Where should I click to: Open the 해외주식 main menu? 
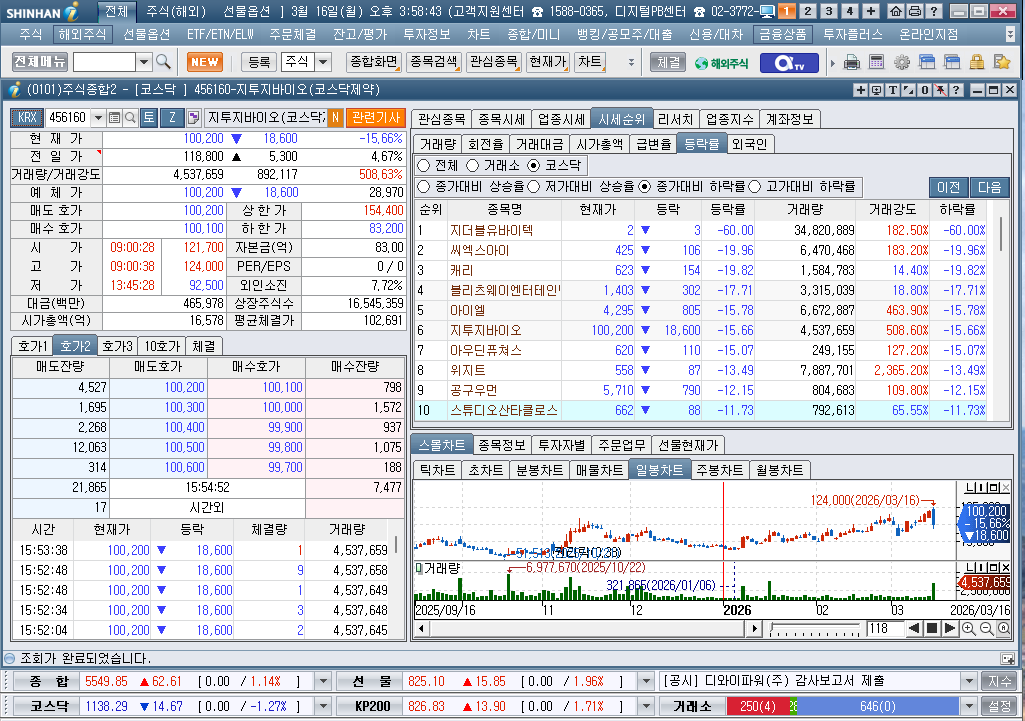pos(82,35)
